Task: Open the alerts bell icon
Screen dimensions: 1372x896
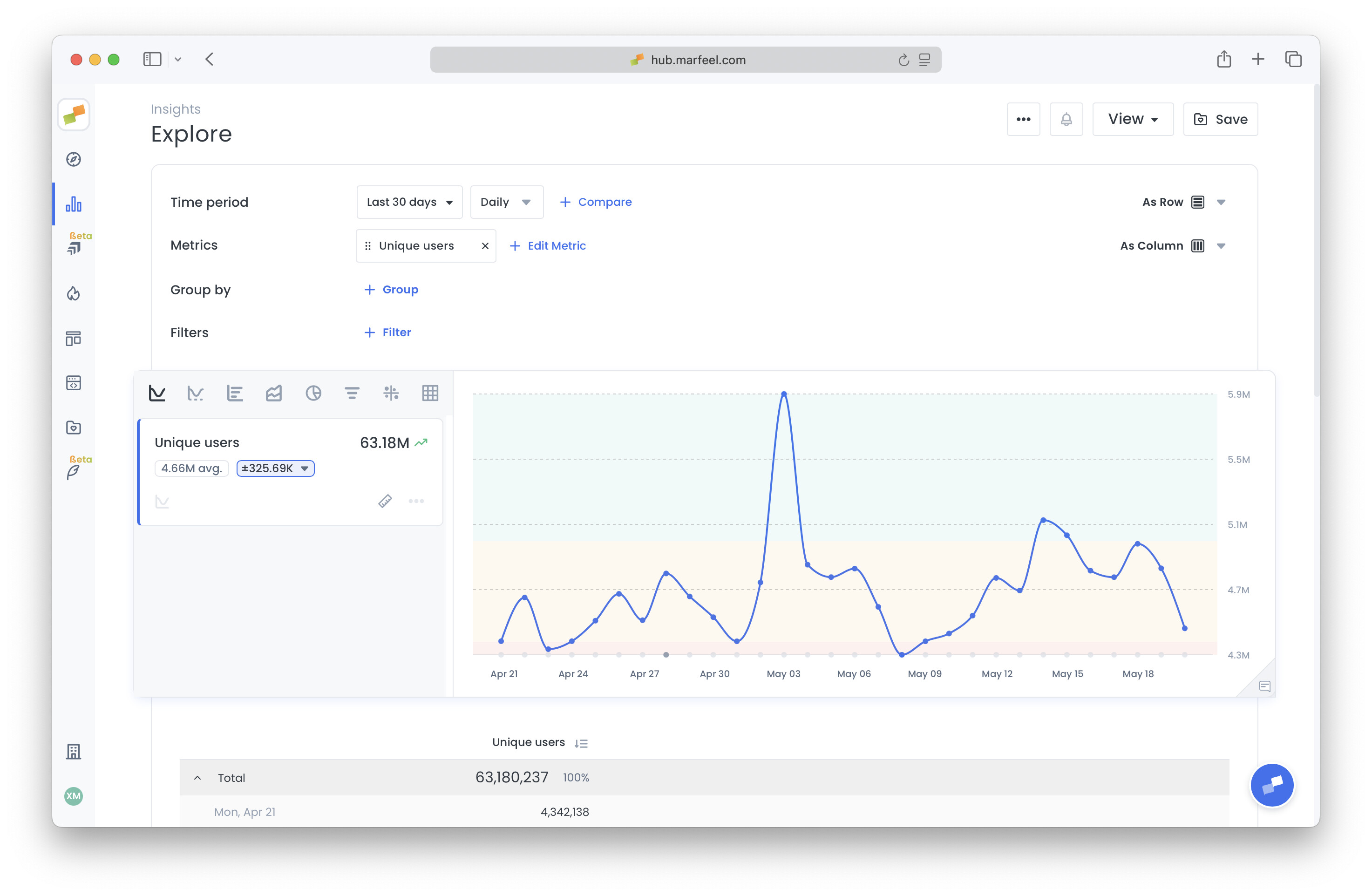Action: (1066, 119)
